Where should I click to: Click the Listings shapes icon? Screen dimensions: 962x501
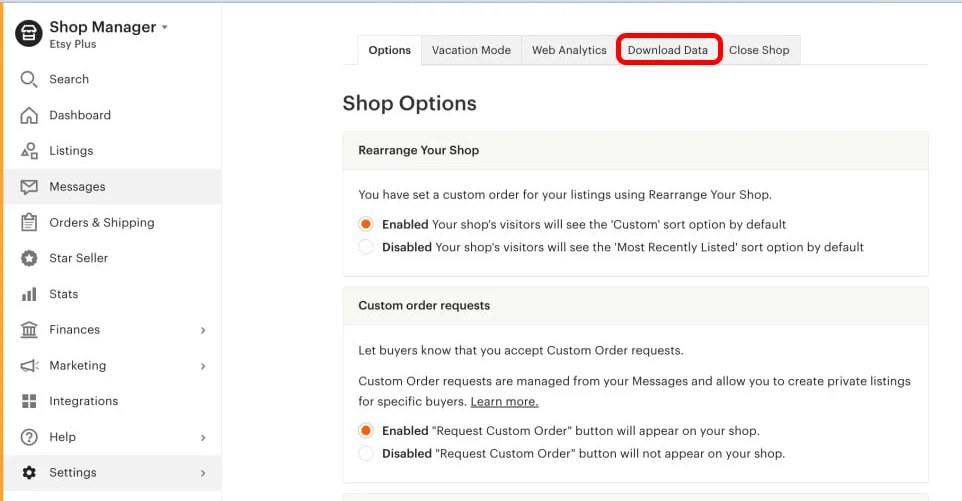click(x=29, y=151)
